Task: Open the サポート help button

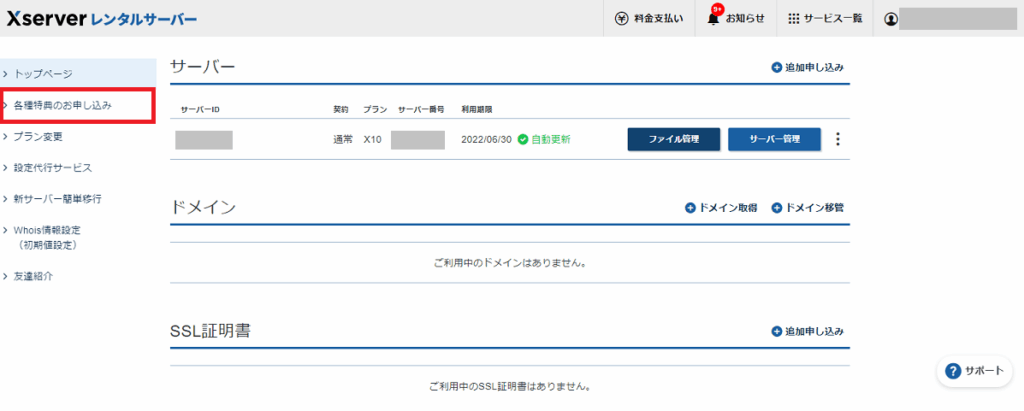Action: pyautogui.click(x=973, y=371)
